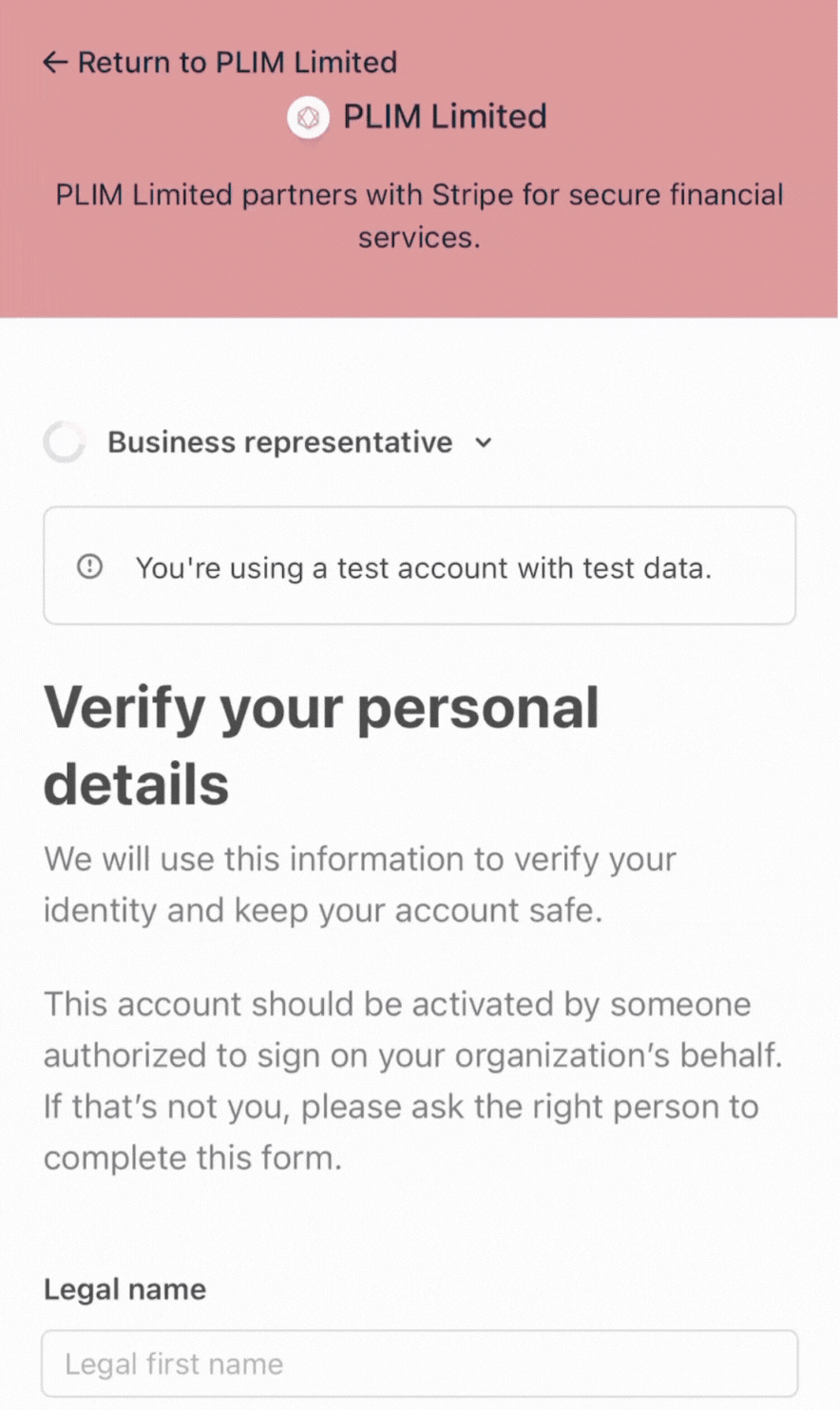
Task: Follow the Return to PLIM Limited link
Action: coord(220,63)
